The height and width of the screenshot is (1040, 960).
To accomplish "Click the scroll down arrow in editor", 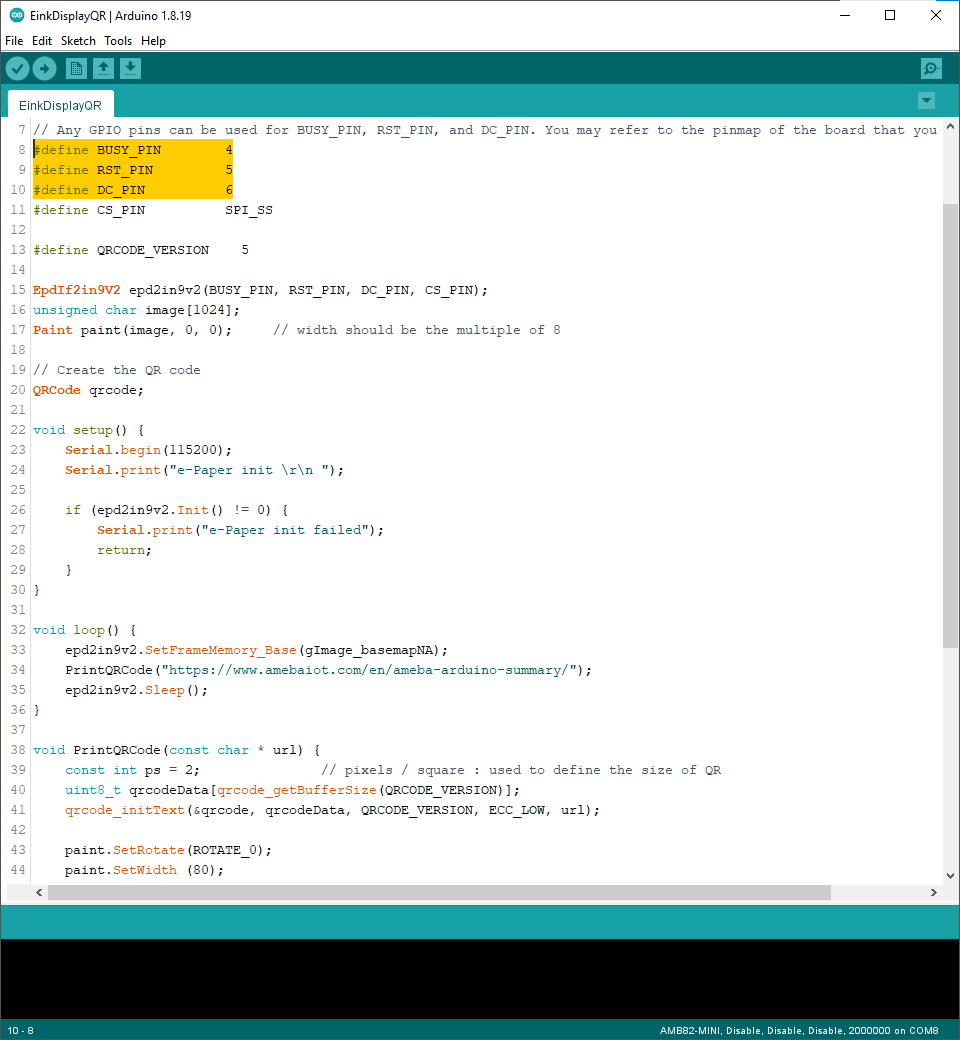I will [x=950, y=876].
